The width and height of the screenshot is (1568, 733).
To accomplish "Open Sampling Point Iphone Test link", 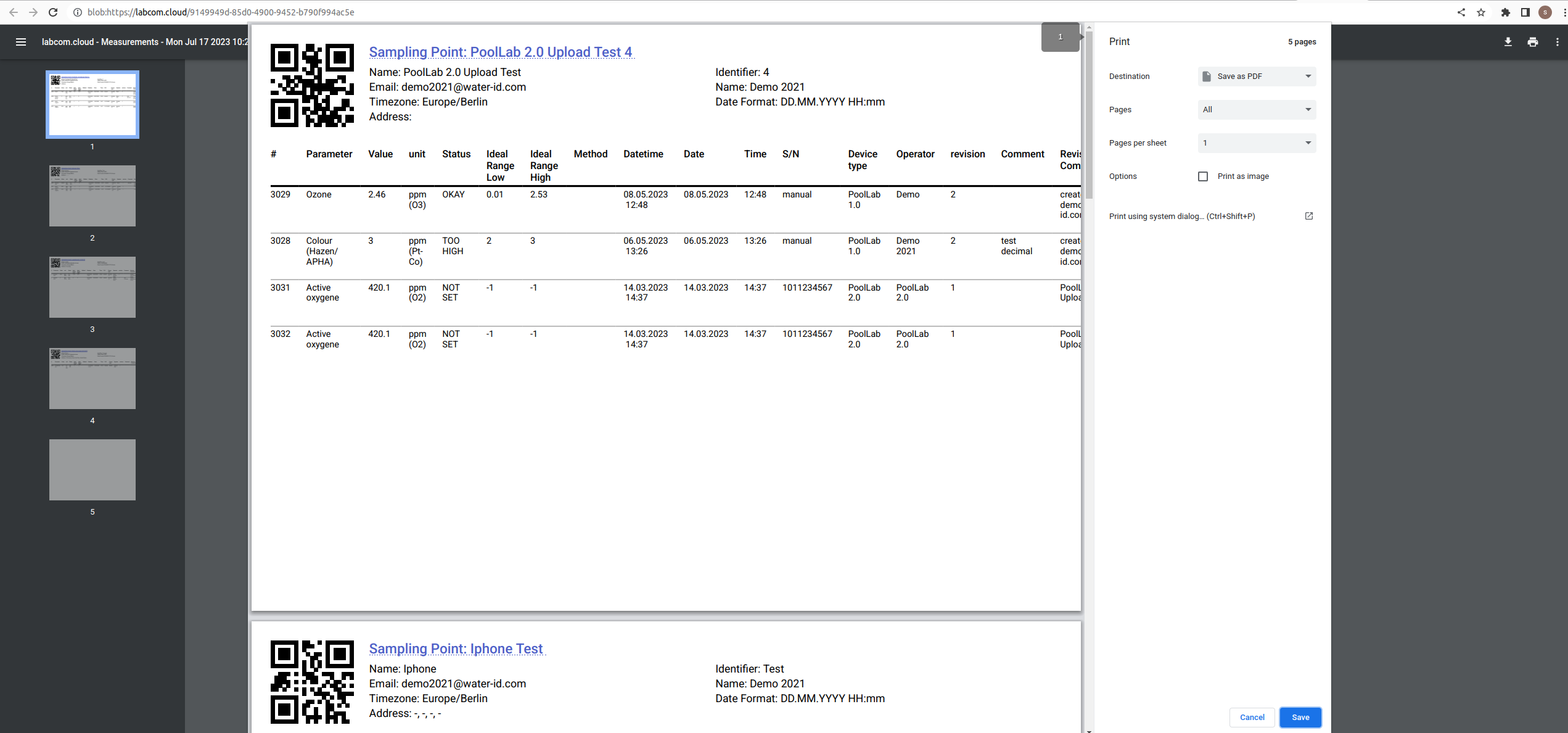I will pos(456,648).
